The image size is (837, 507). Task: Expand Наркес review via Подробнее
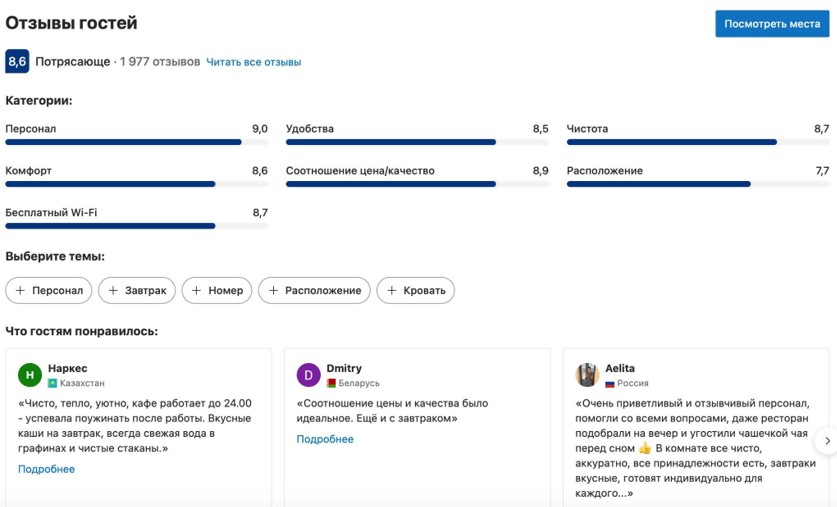click(x=46, y=469)
